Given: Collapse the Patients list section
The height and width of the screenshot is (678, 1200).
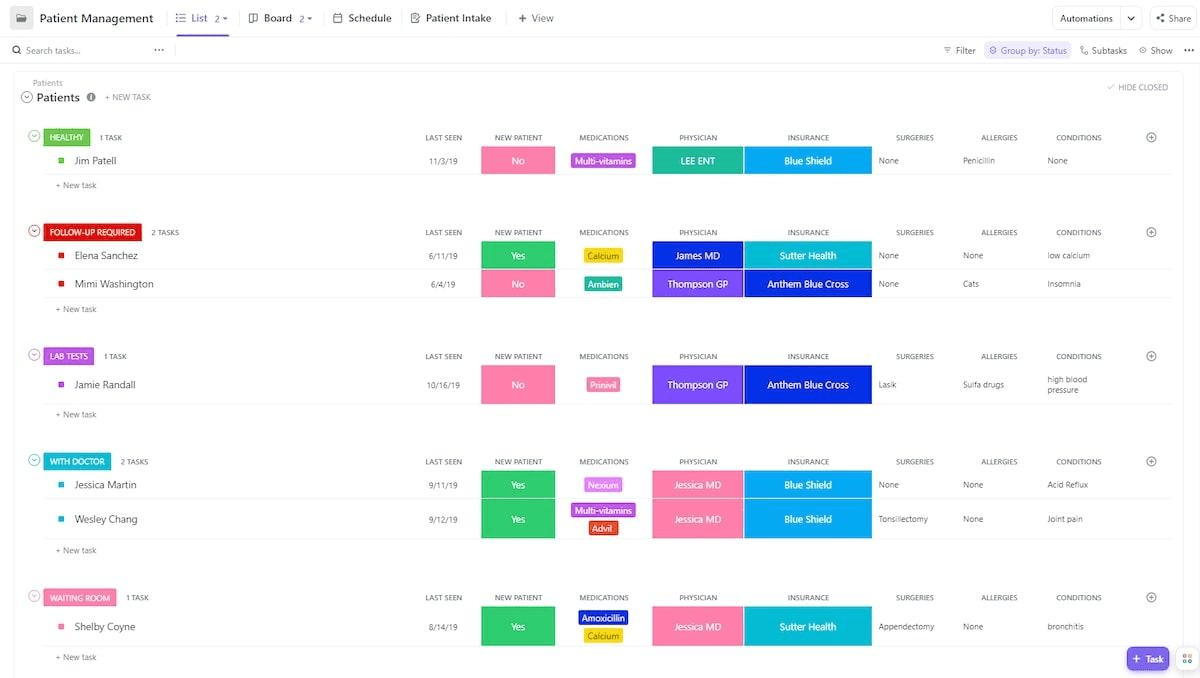Looking at the screenshot, I should 27,97.
